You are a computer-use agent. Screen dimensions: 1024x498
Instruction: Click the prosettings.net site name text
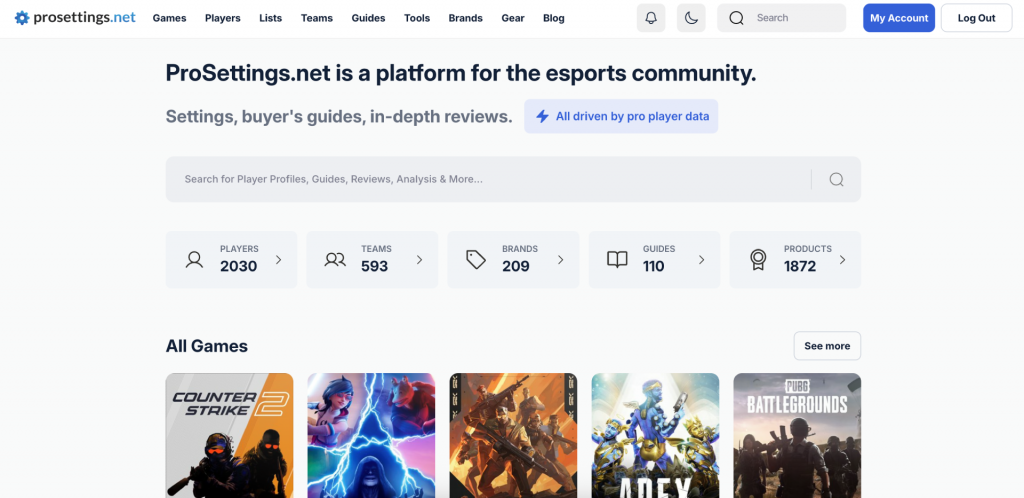[84, 18]
